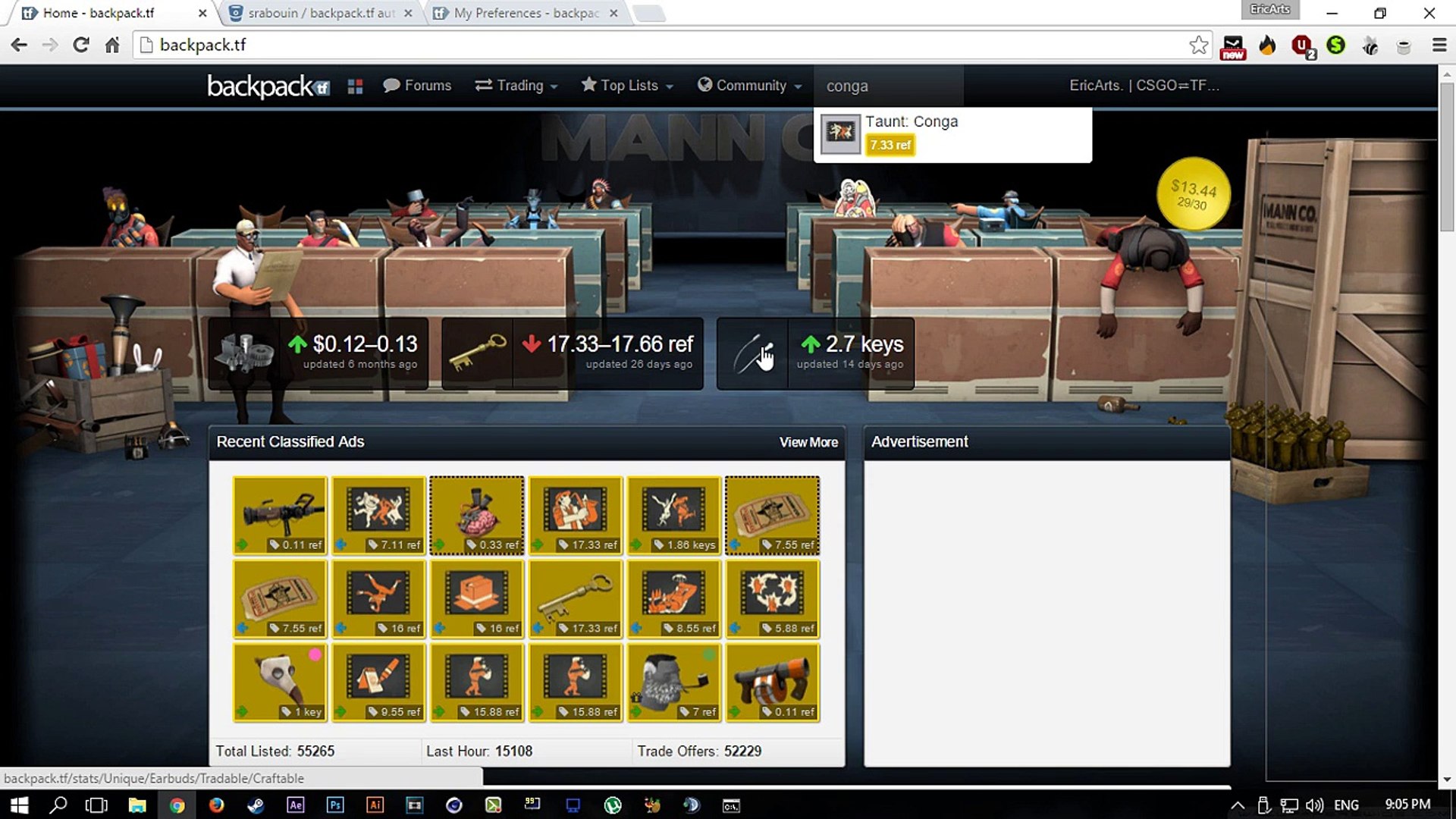Image resolution: width=1456 pixels, height=819 pixels.
Task: Click the yellow $13.44 donation badge
Action: point(1193,194)
